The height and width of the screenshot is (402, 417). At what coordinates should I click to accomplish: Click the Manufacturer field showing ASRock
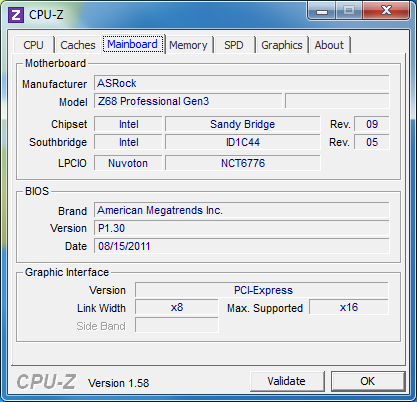242,83
